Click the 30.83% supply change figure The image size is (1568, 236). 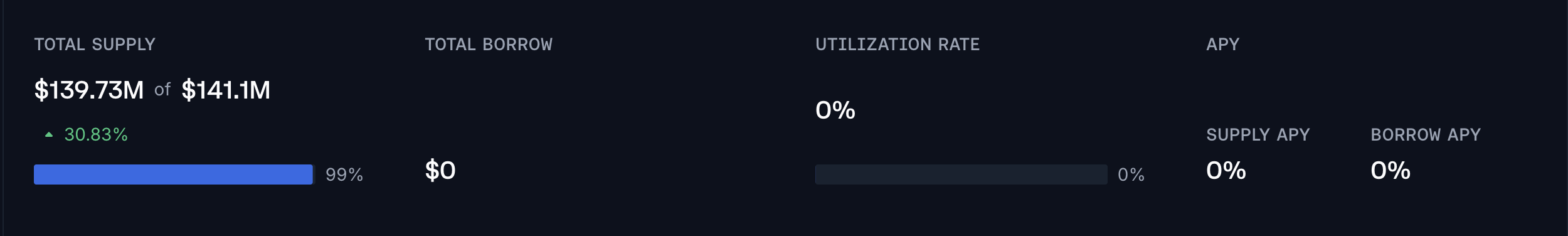(96, 134)
